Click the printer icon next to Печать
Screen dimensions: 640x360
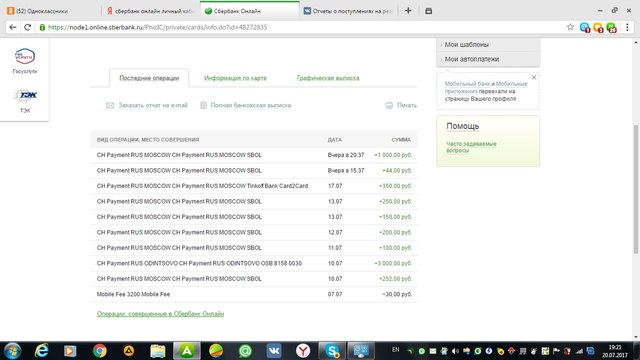point(389,105)
